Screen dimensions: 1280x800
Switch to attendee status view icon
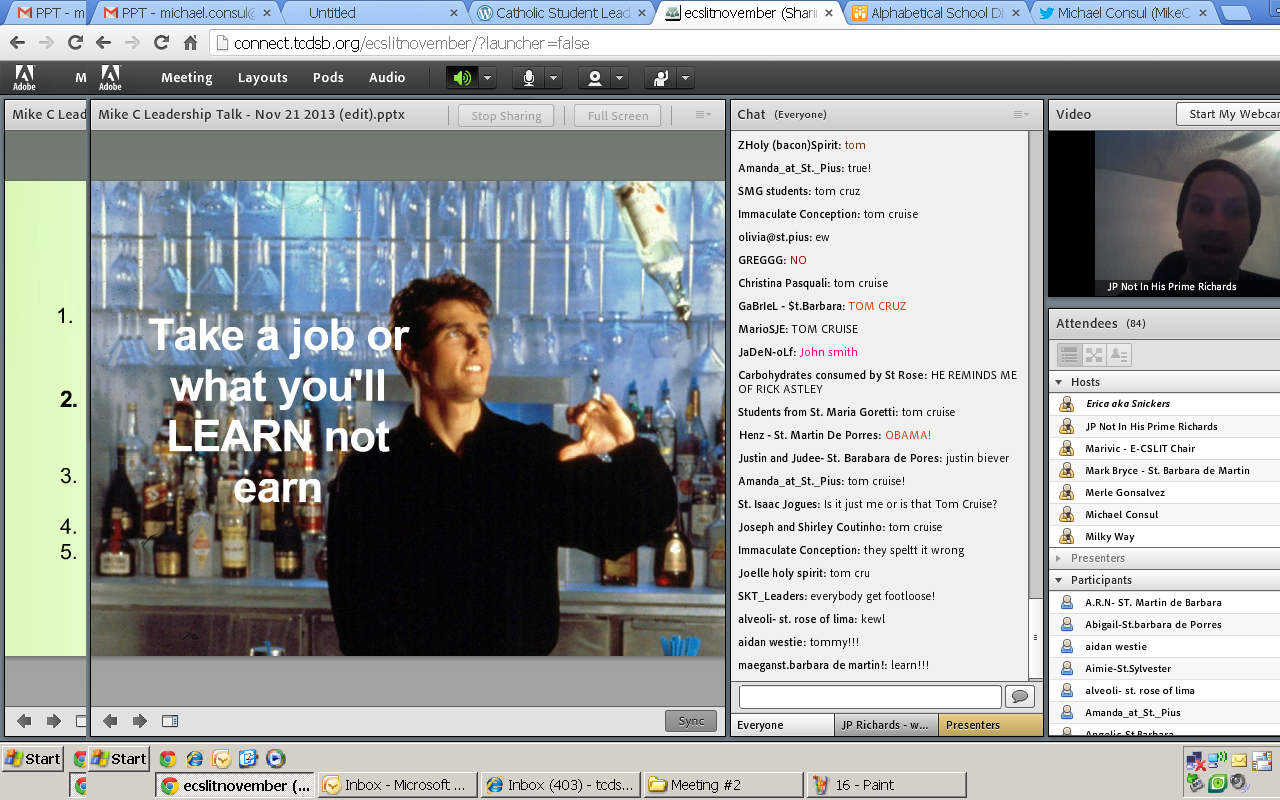[1119, 355]
